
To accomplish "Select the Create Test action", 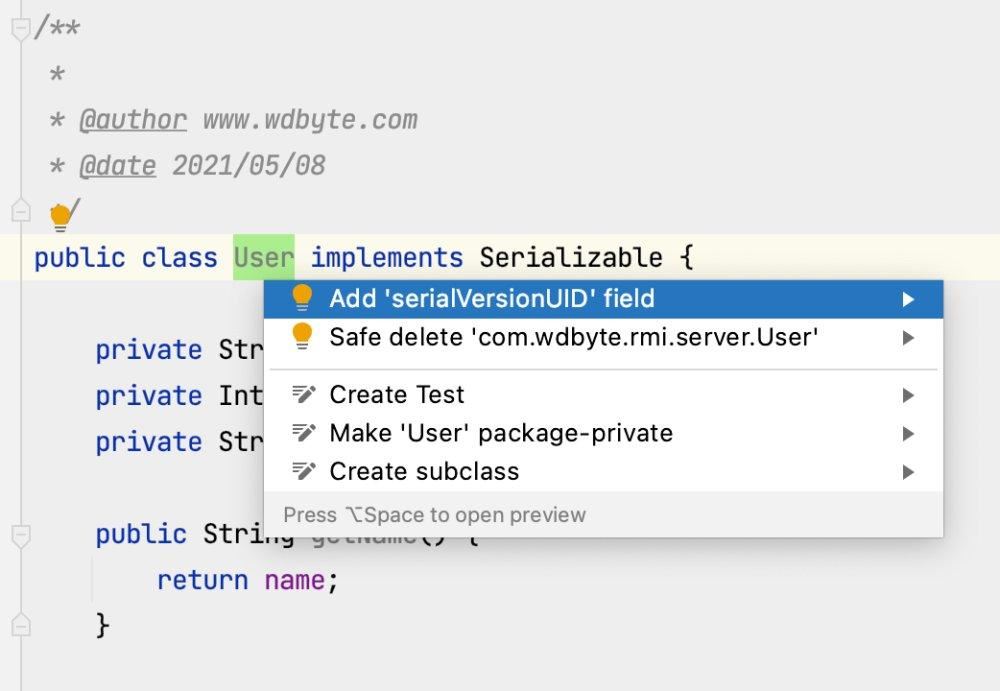I will point(397,394).
